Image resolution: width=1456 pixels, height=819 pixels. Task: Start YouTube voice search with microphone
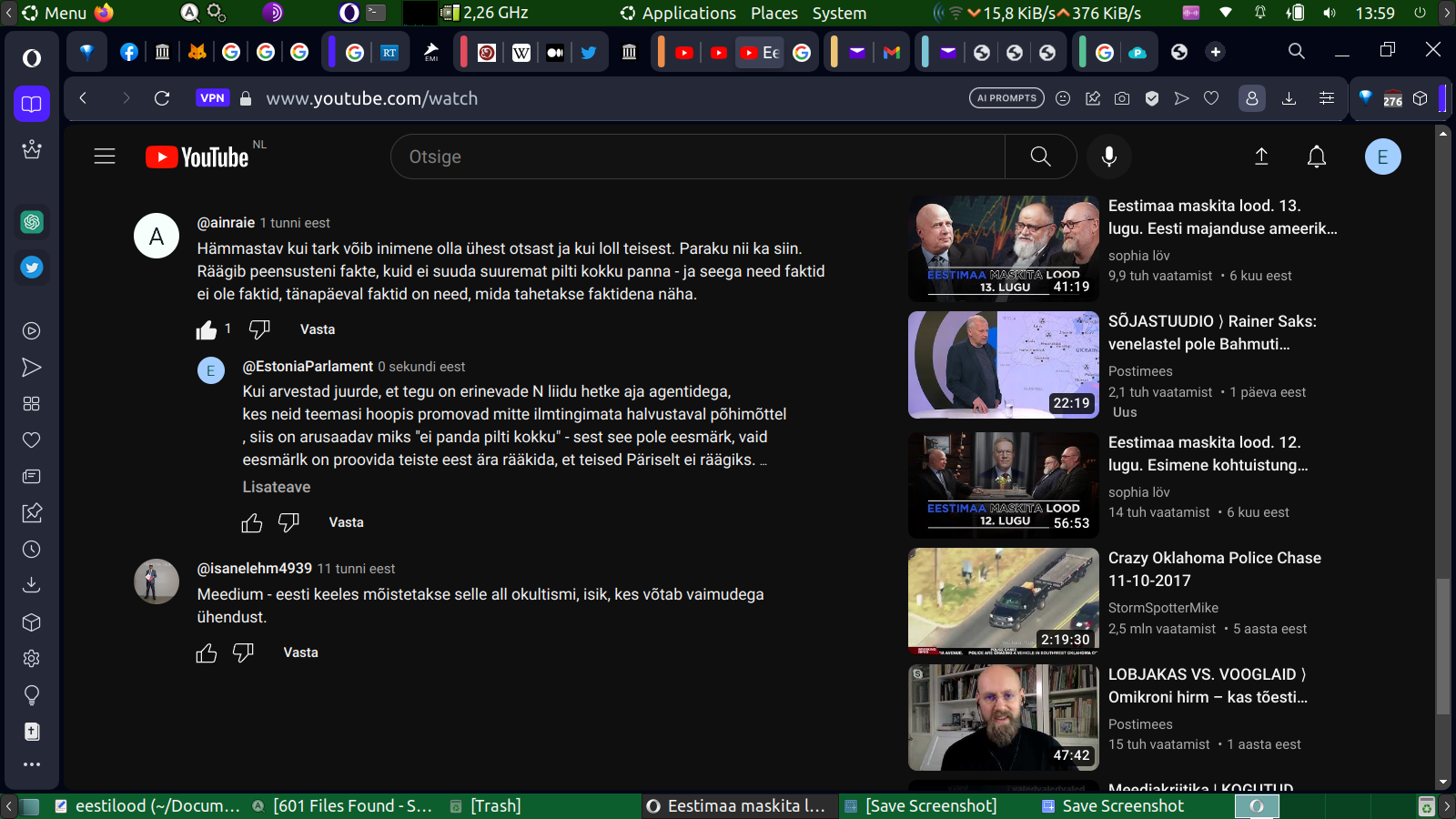1109,157
